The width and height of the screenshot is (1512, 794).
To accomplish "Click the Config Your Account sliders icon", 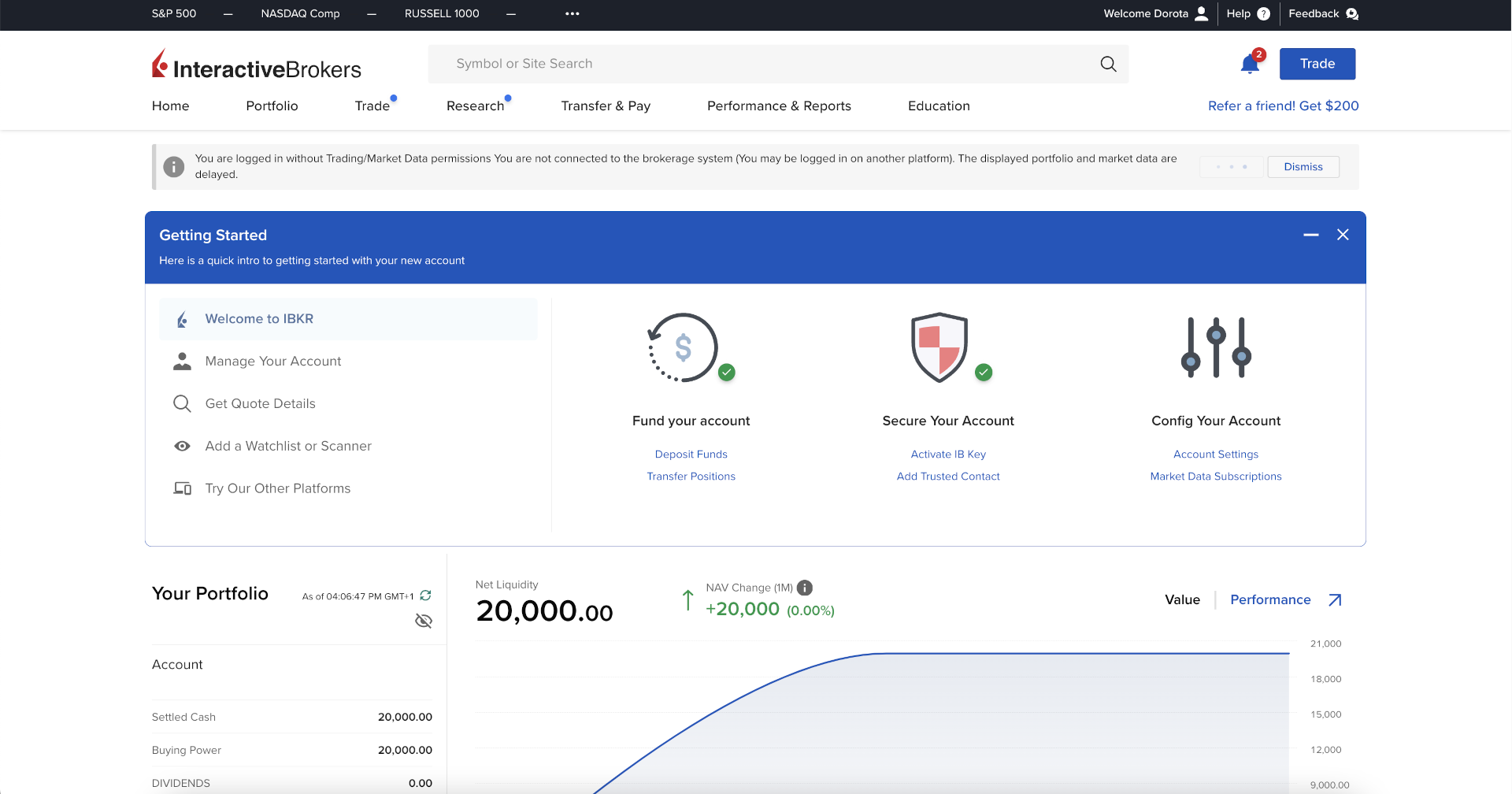I will coord(1216,347).
